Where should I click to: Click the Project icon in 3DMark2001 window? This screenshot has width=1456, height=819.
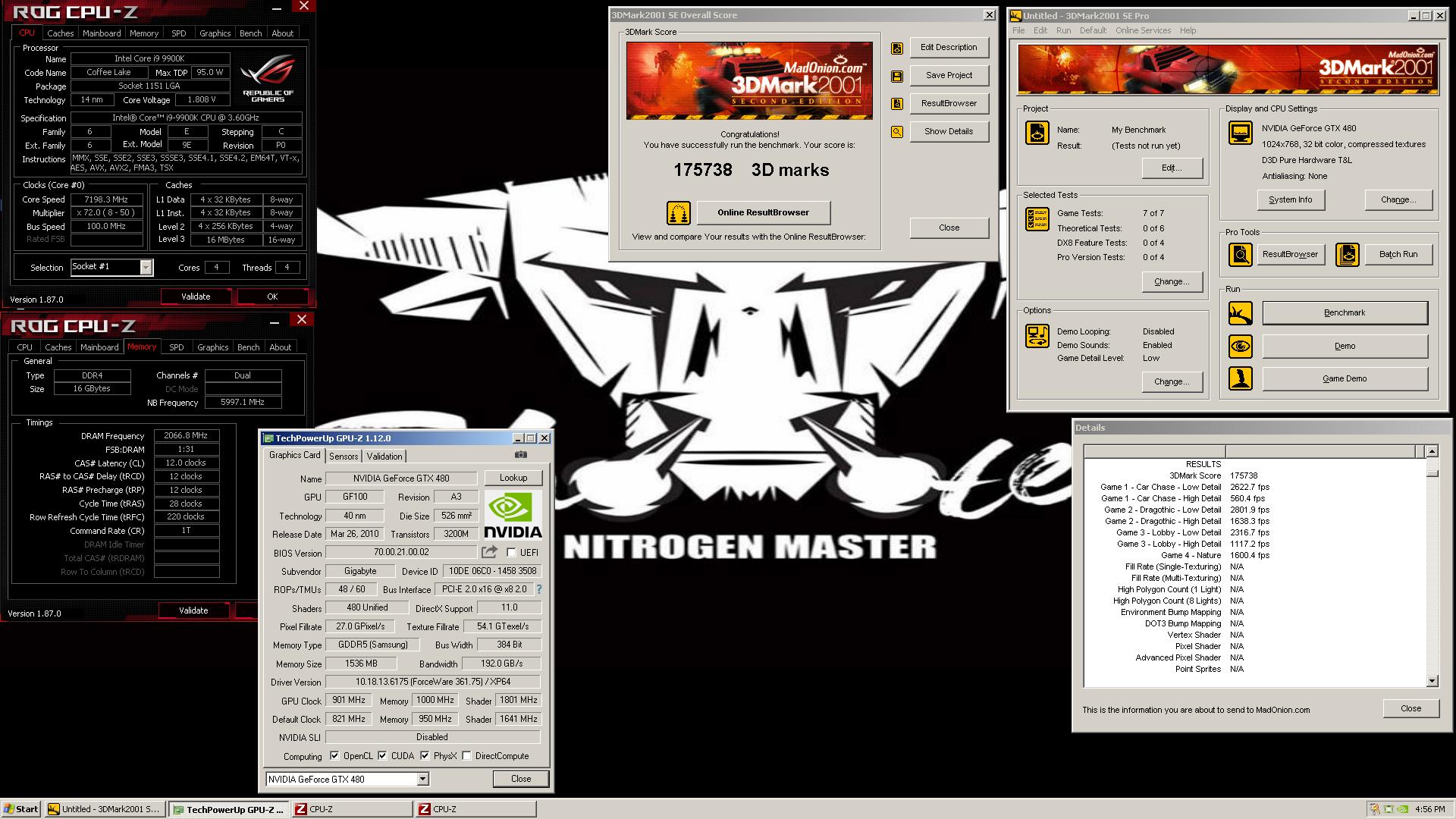[x=1037, y=133]
